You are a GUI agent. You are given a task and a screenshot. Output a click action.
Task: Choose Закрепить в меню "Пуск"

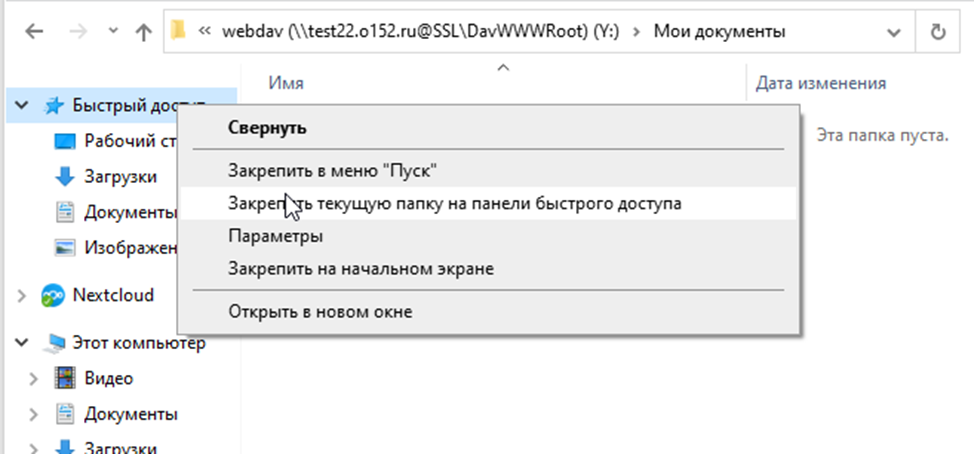pos(333,170)
